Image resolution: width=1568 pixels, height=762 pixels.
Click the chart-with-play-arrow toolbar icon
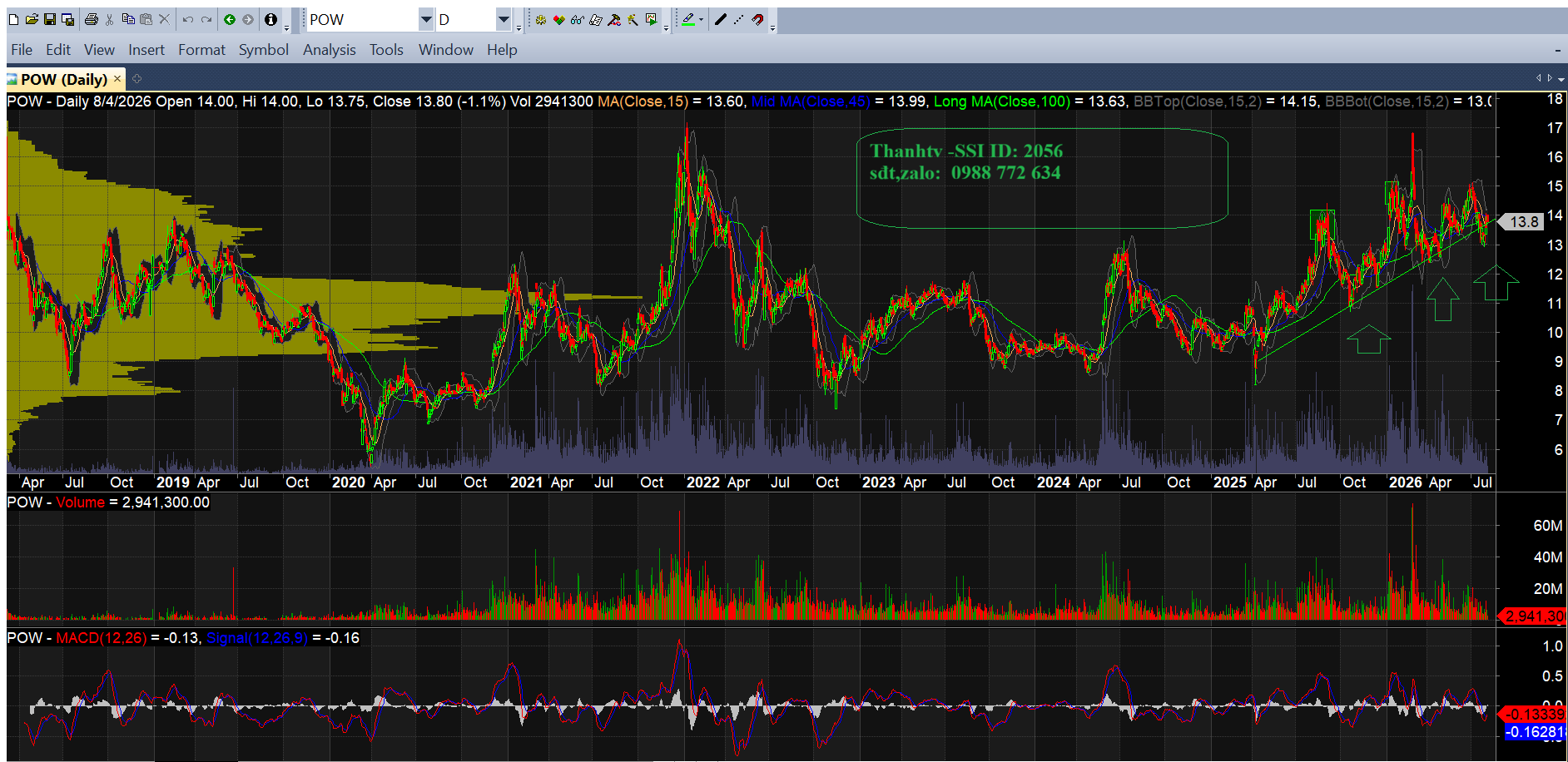pos(652,19)
